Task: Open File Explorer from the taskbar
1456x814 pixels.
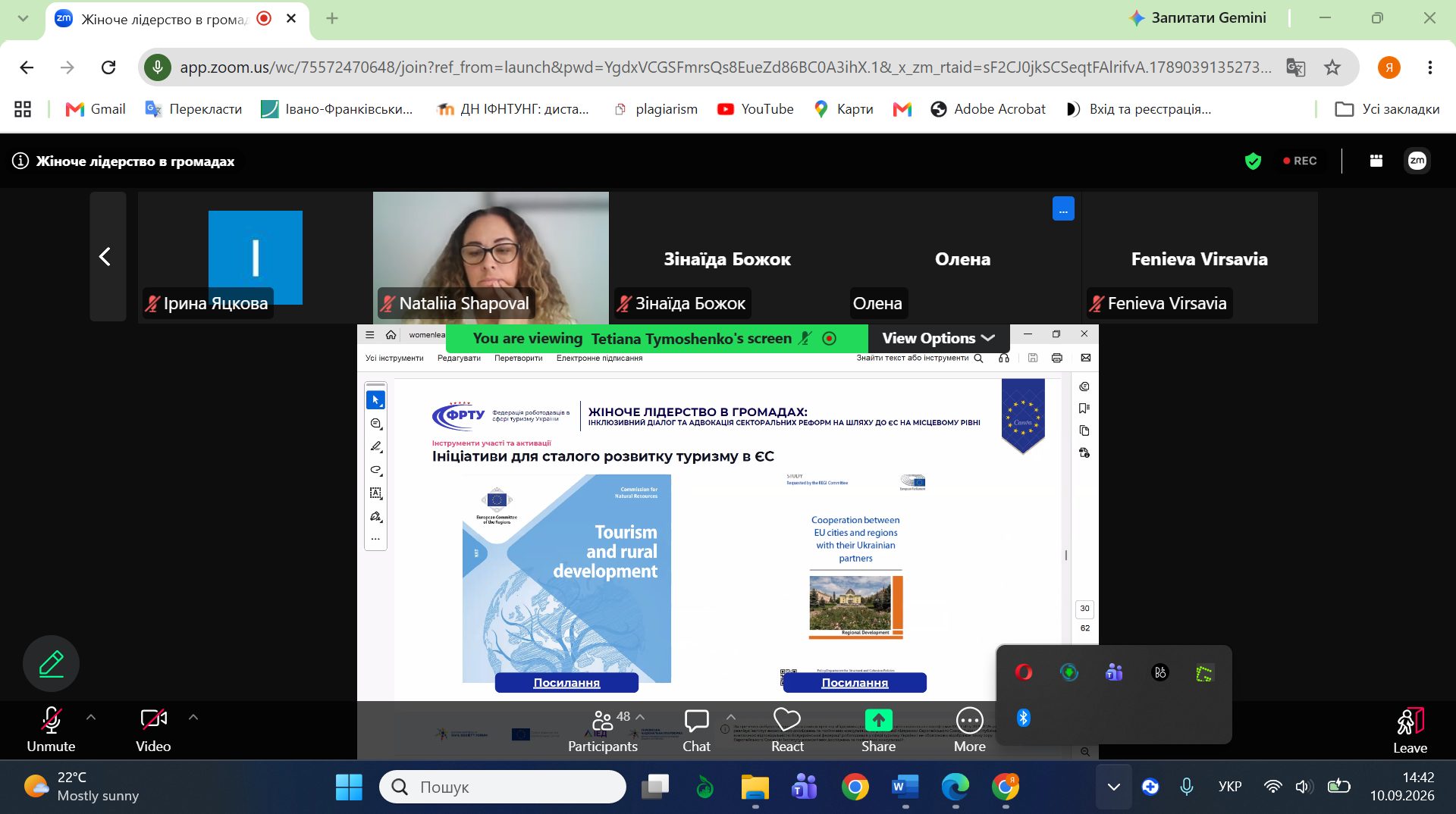Action: pos(755,787)
